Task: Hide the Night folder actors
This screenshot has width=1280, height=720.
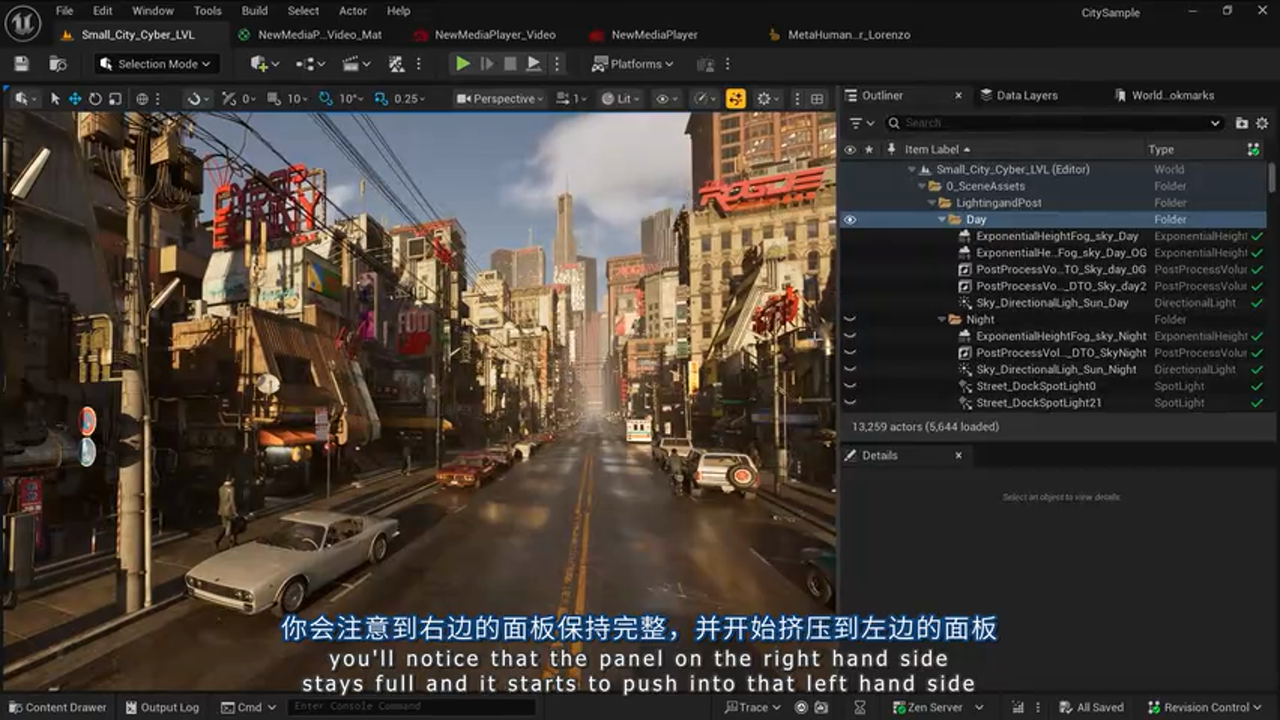Action: 849,318
